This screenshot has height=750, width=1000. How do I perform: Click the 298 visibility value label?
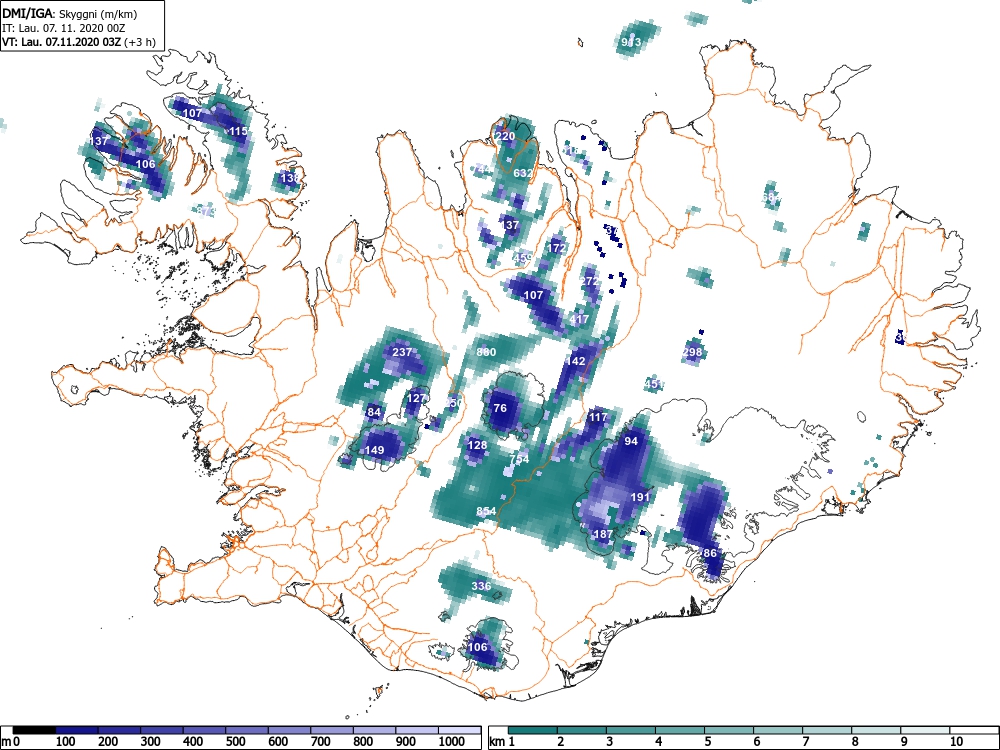pos(692,352)
